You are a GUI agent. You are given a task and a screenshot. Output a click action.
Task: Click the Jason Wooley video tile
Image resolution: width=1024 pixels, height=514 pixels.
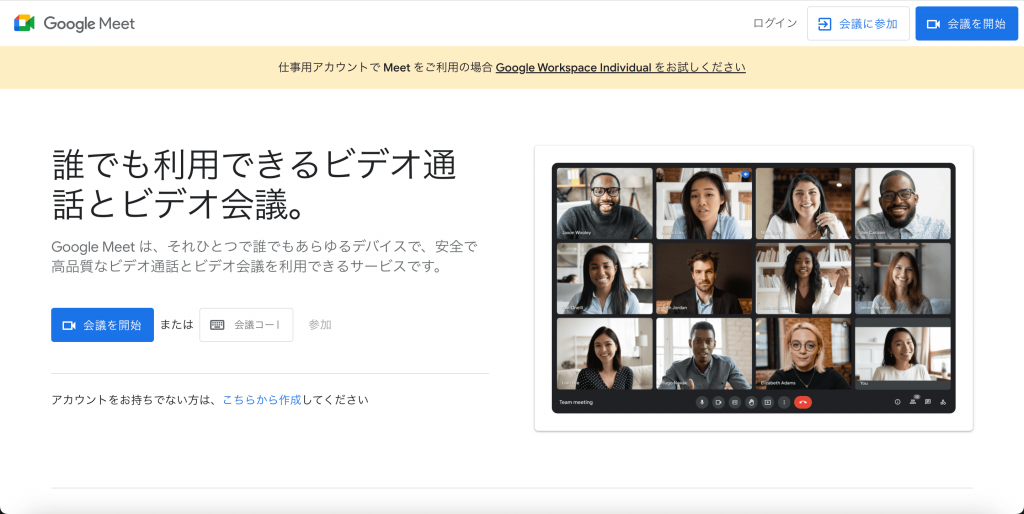click(605, 204)
